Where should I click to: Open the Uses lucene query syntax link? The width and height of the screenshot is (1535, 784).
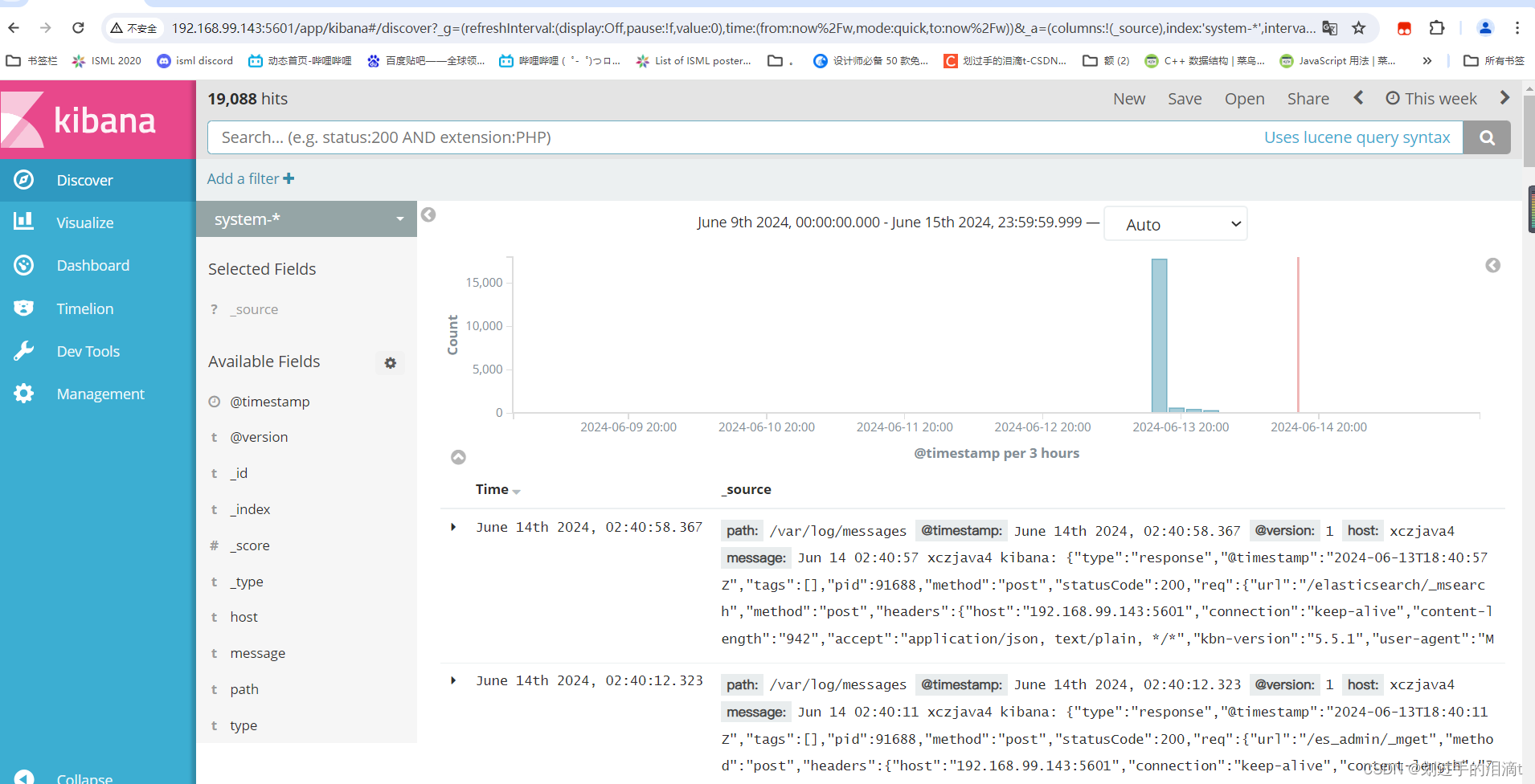[x=1357, y=137]
